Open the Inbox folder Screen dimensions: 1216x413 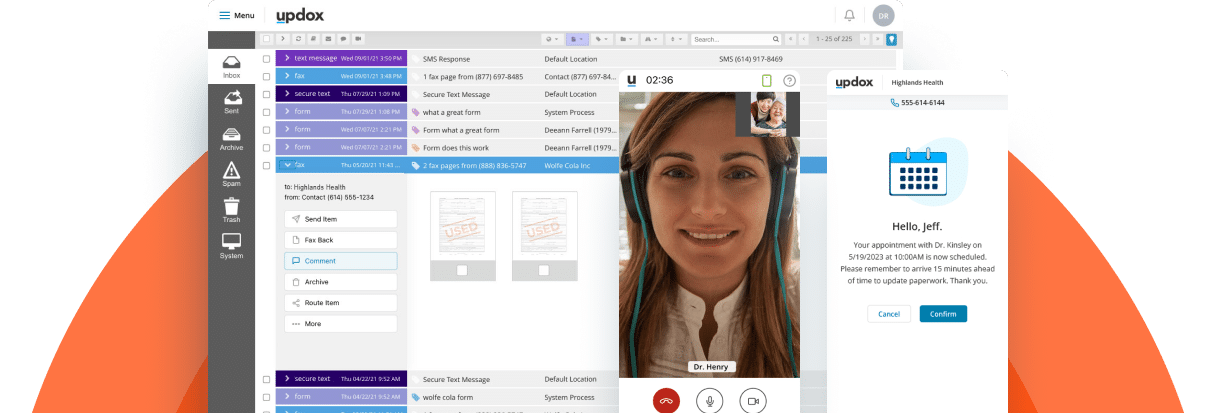click(231, 67)
